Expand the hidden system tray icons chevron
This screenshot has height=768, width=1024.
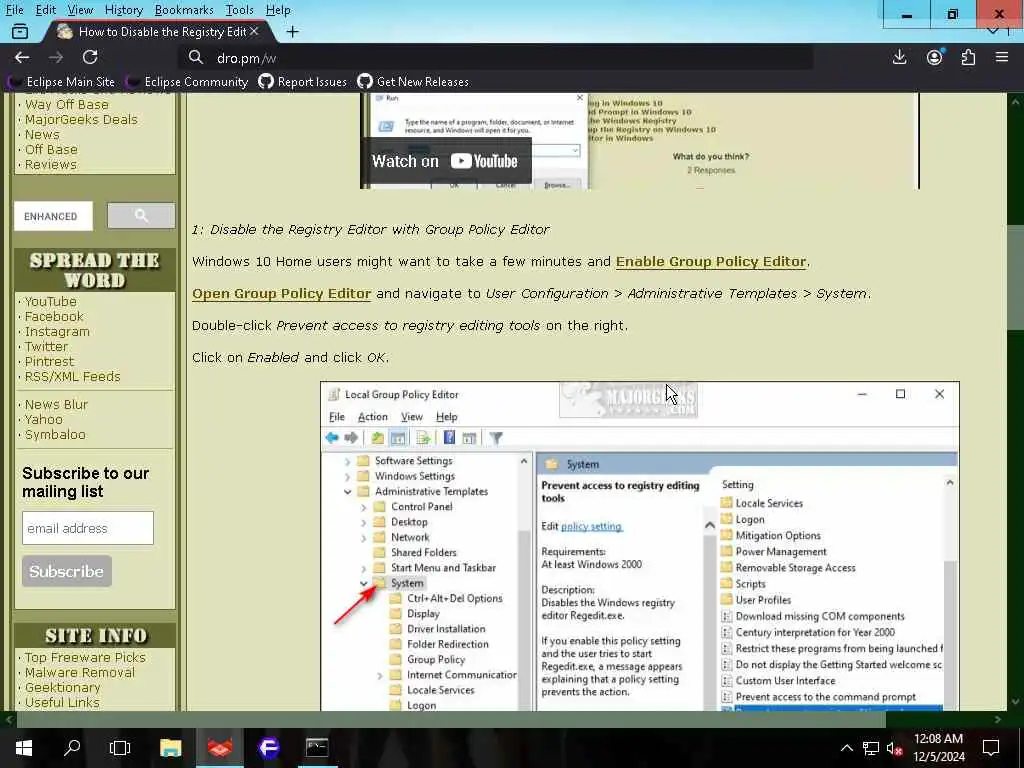coord(846,748)
